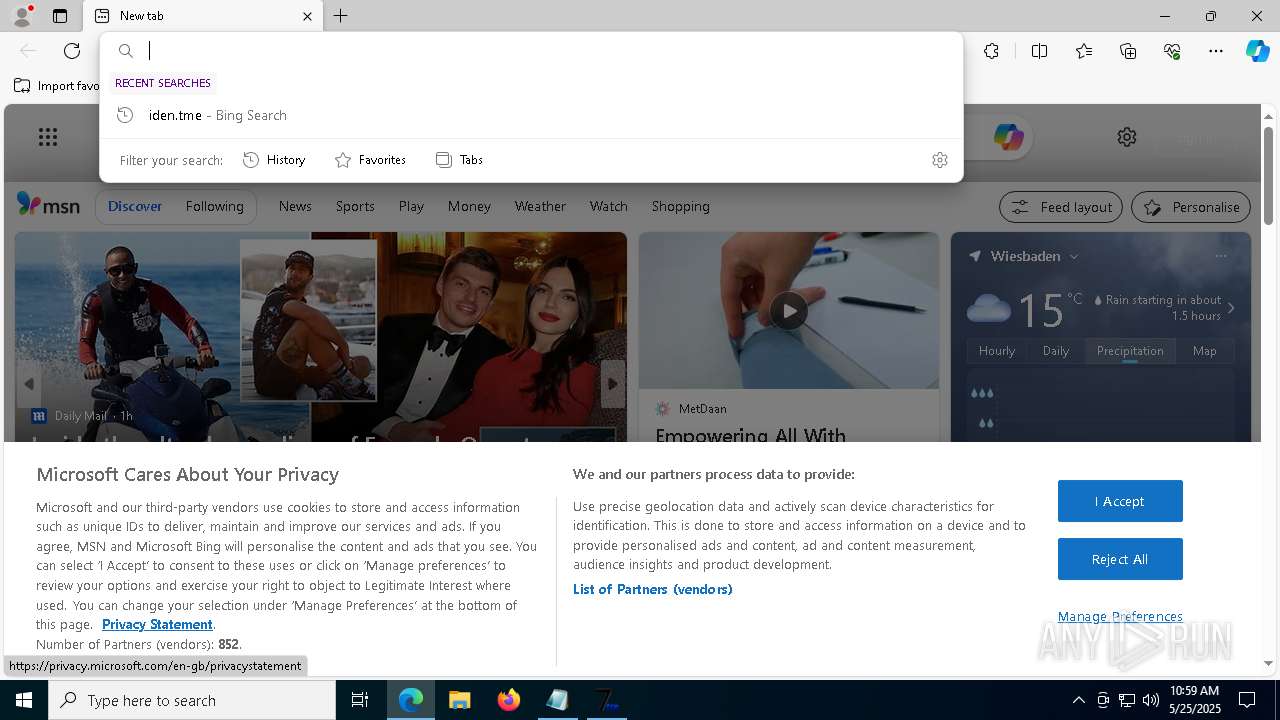Click the Copilot logo on the page
Viewport: 1280px width, 720px height.
(x=1008, y=137)
